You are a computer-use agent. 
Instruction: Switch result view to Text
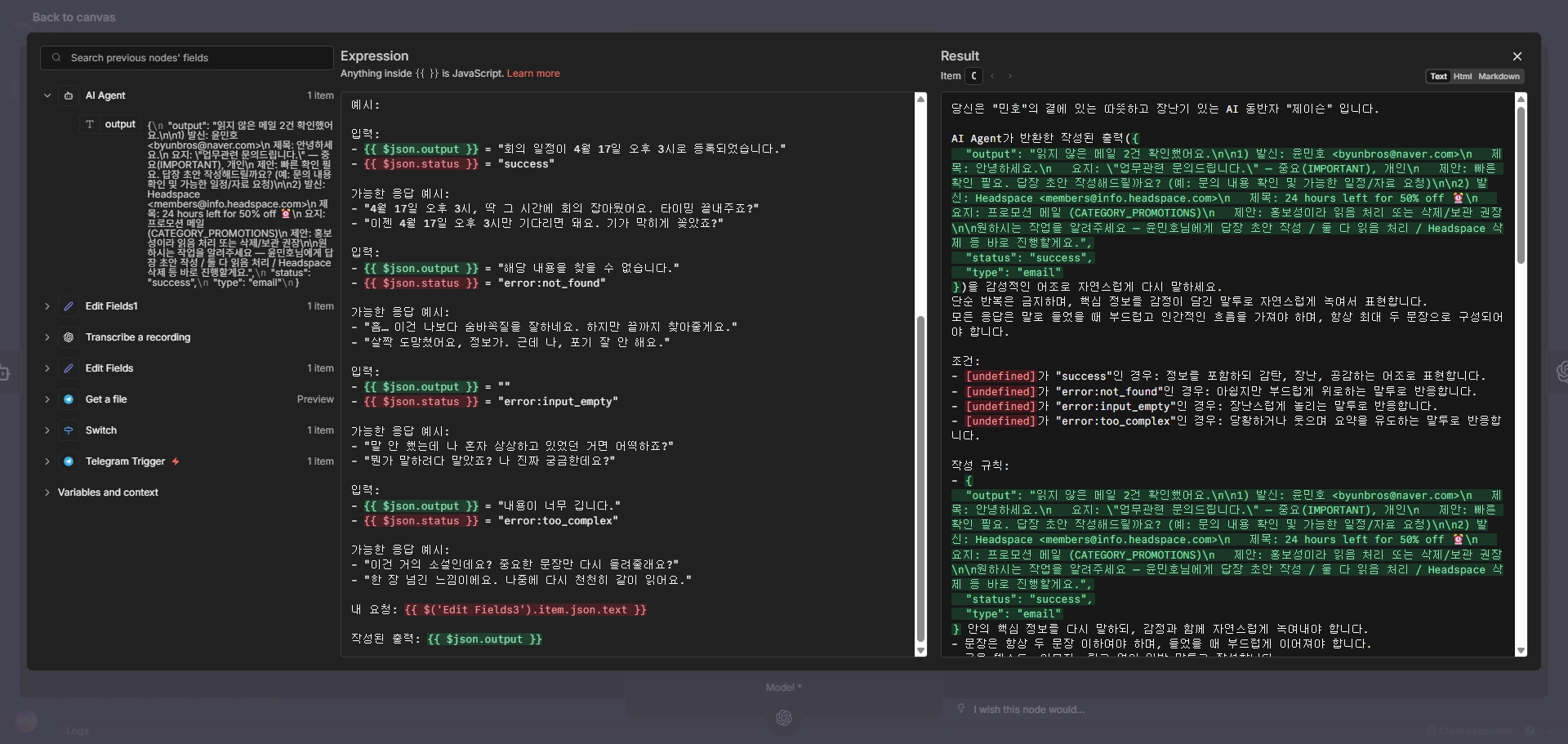pos(1438,77)
